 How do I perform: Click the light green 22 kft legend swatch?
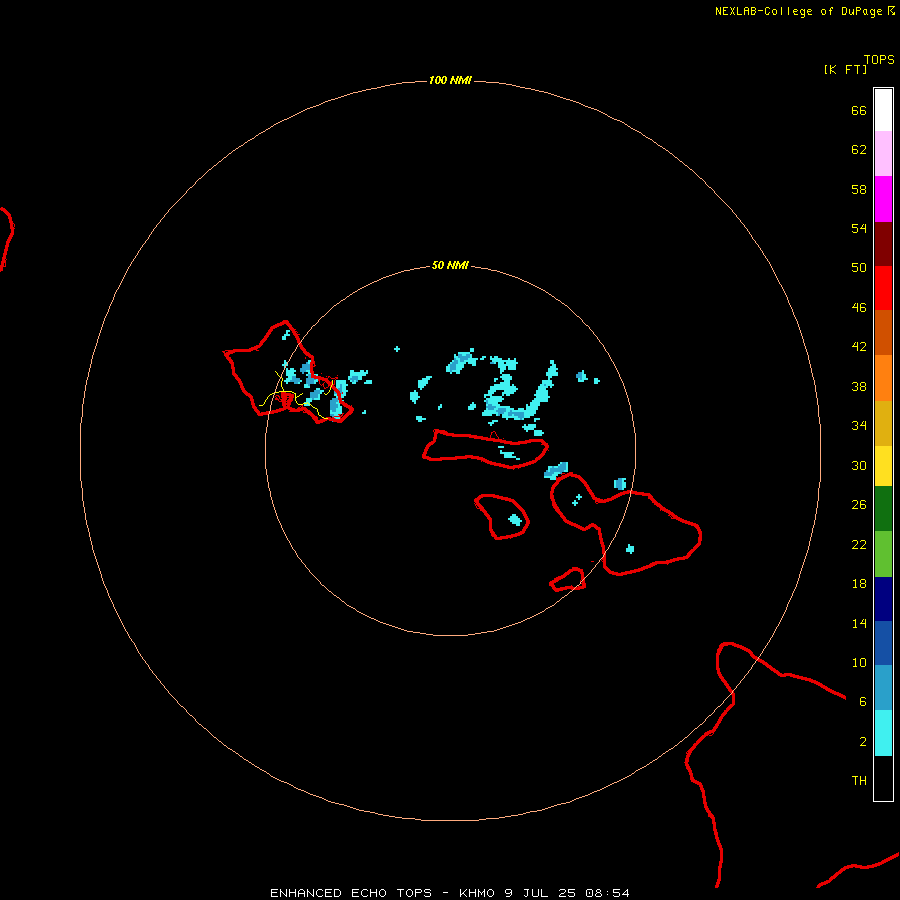[883, 554]
